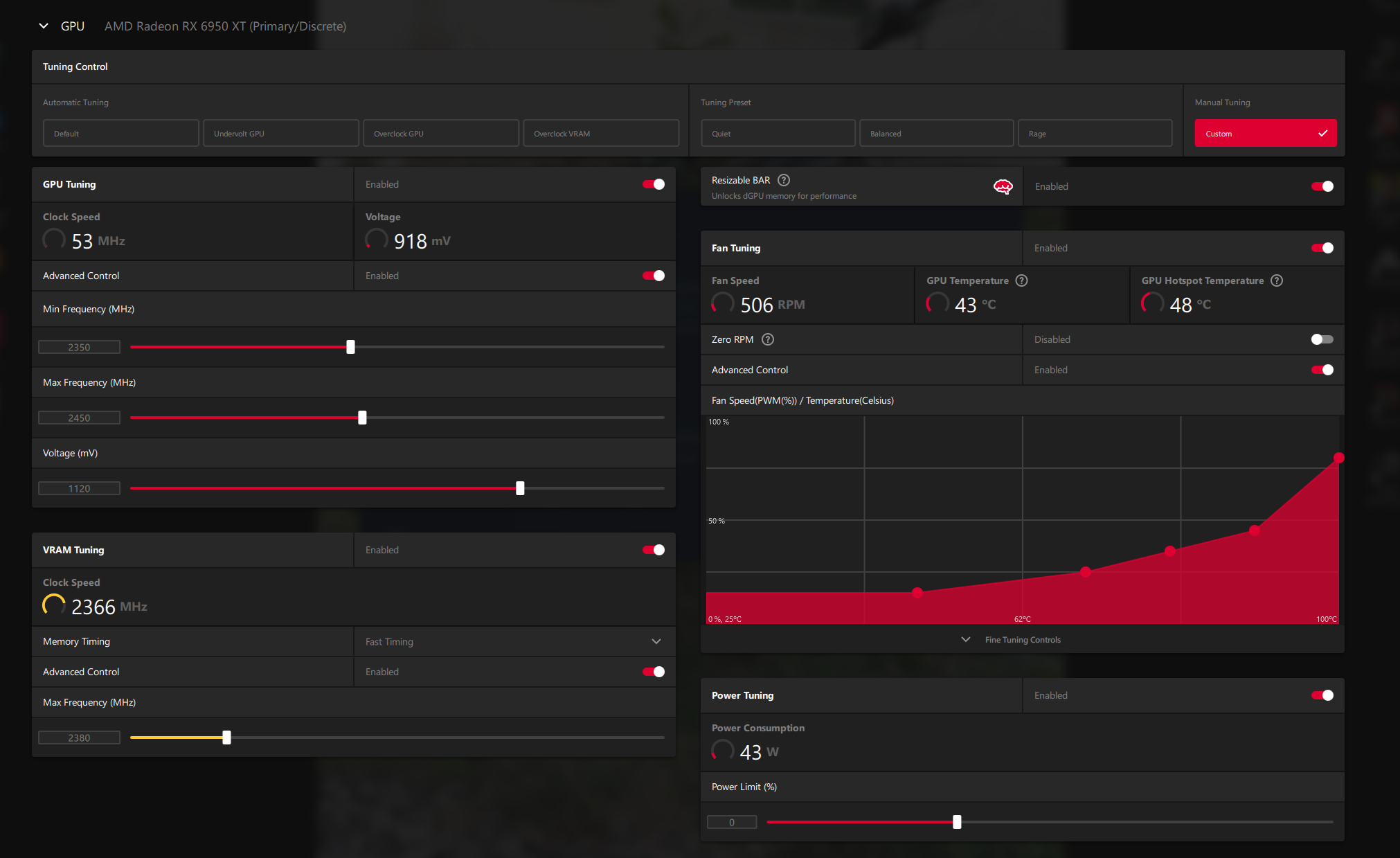Screen dimensions: 1400x858
Task: Click the Resizable BAR help icon
Action: (x=784, y=180)
